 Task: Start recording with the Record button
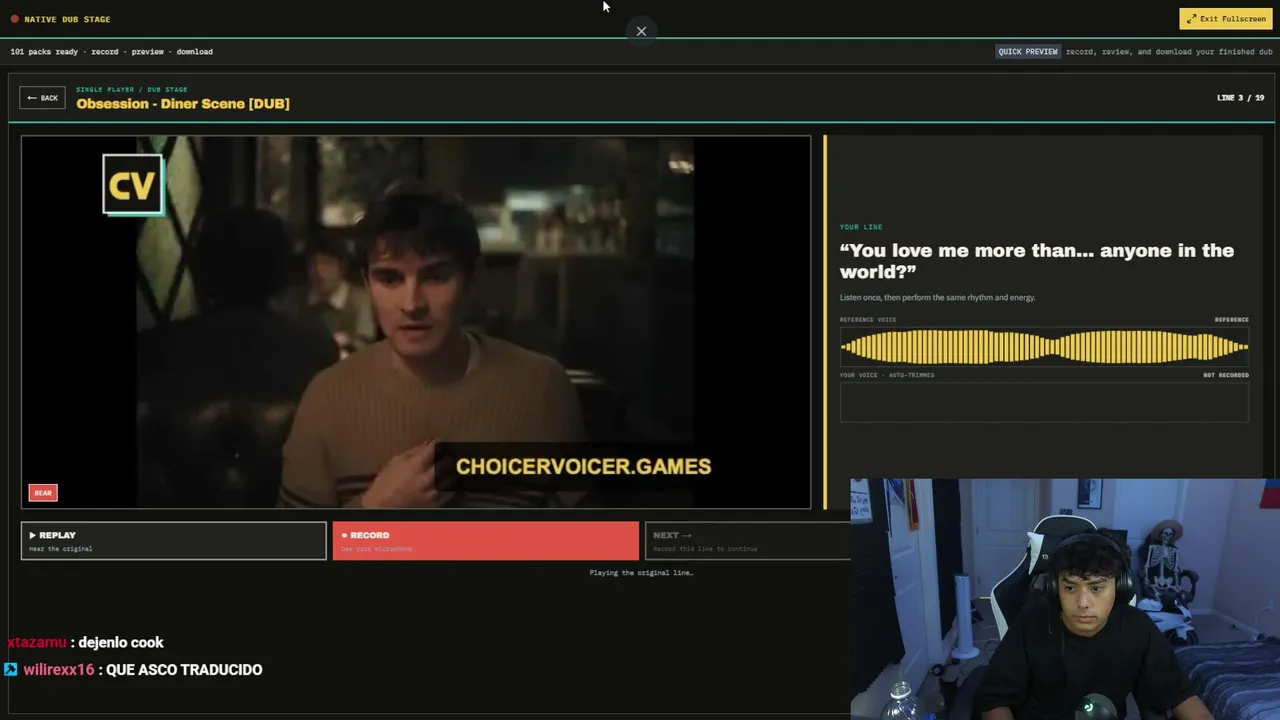click(485, 540)
